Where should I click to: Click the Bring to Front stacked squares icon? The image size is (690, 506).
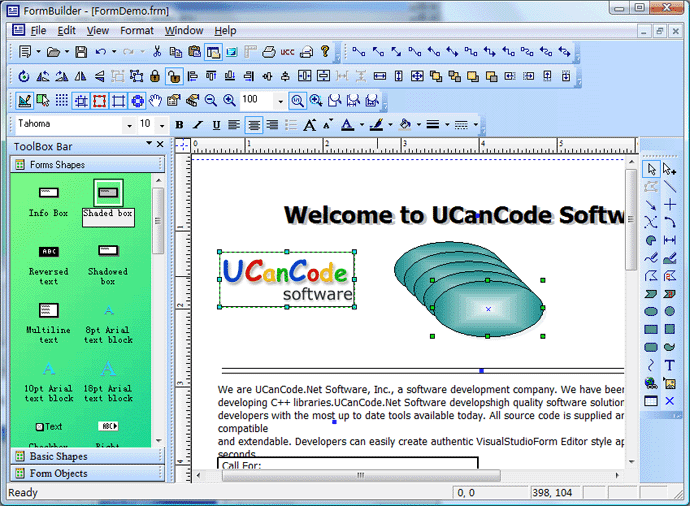coord(436,76)
